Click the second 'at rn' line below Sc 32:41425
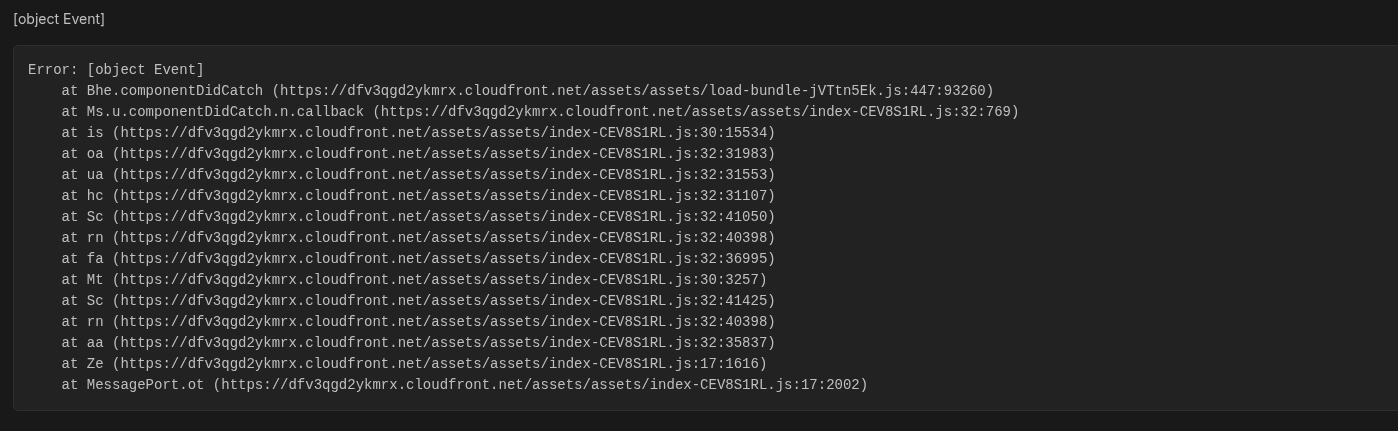Viewport: 1398px width, 431px height. click(x=418, y=322)
